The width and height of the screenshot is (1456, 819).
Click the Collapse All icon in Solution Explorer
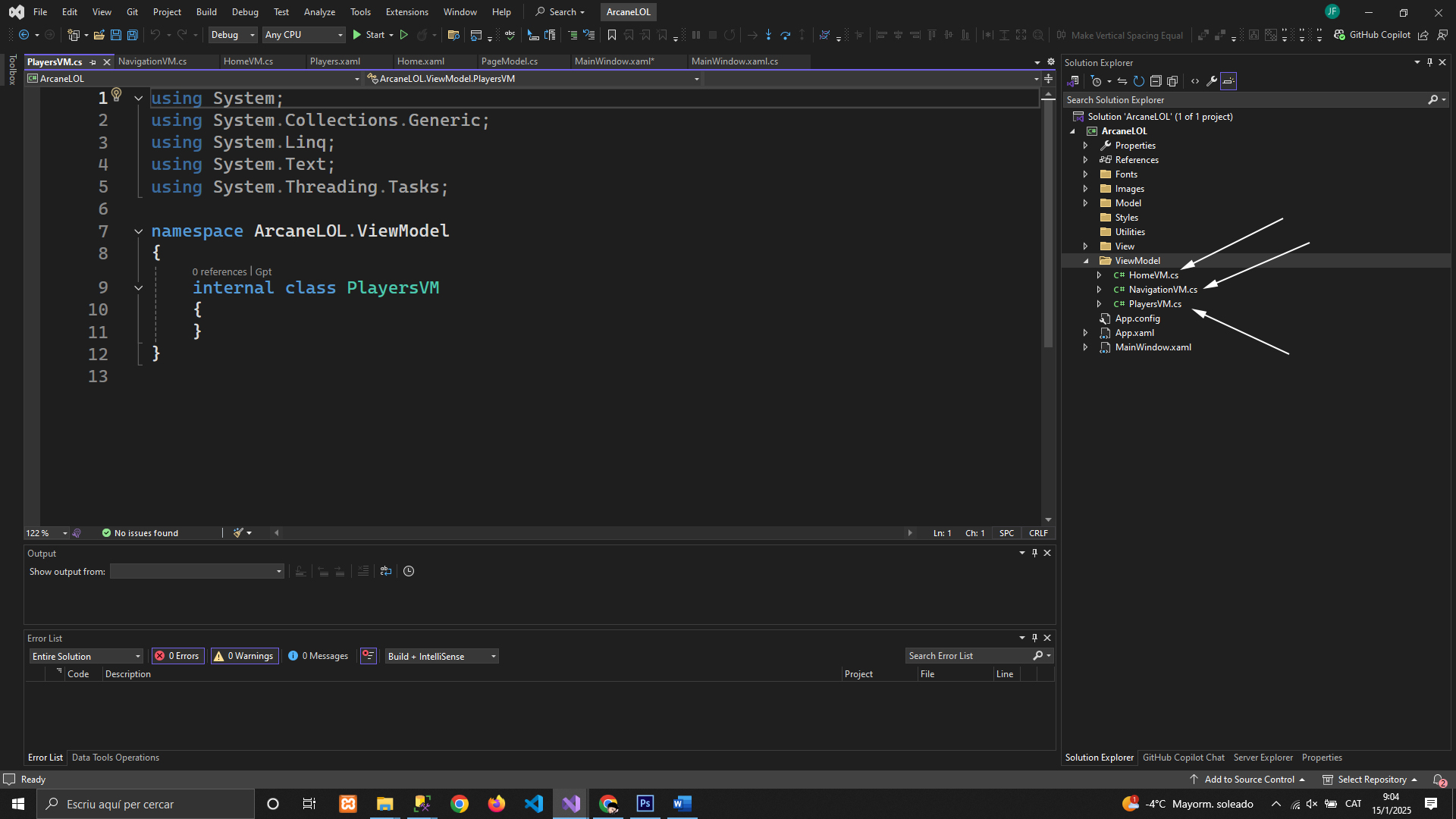(x=1156, y=81)
